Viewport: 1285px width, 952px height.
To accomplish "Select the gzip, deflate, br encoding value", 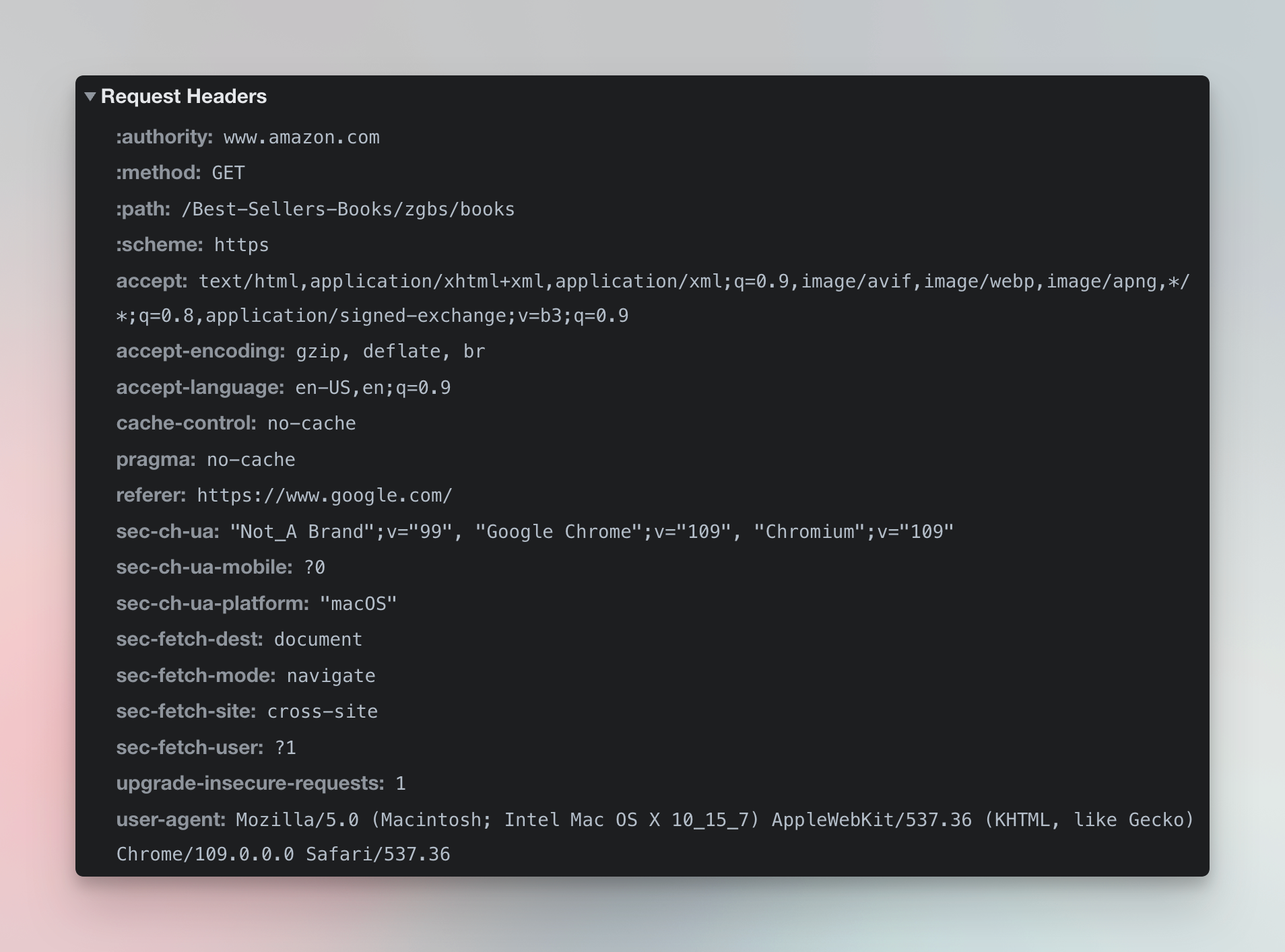I will point(391,351).
